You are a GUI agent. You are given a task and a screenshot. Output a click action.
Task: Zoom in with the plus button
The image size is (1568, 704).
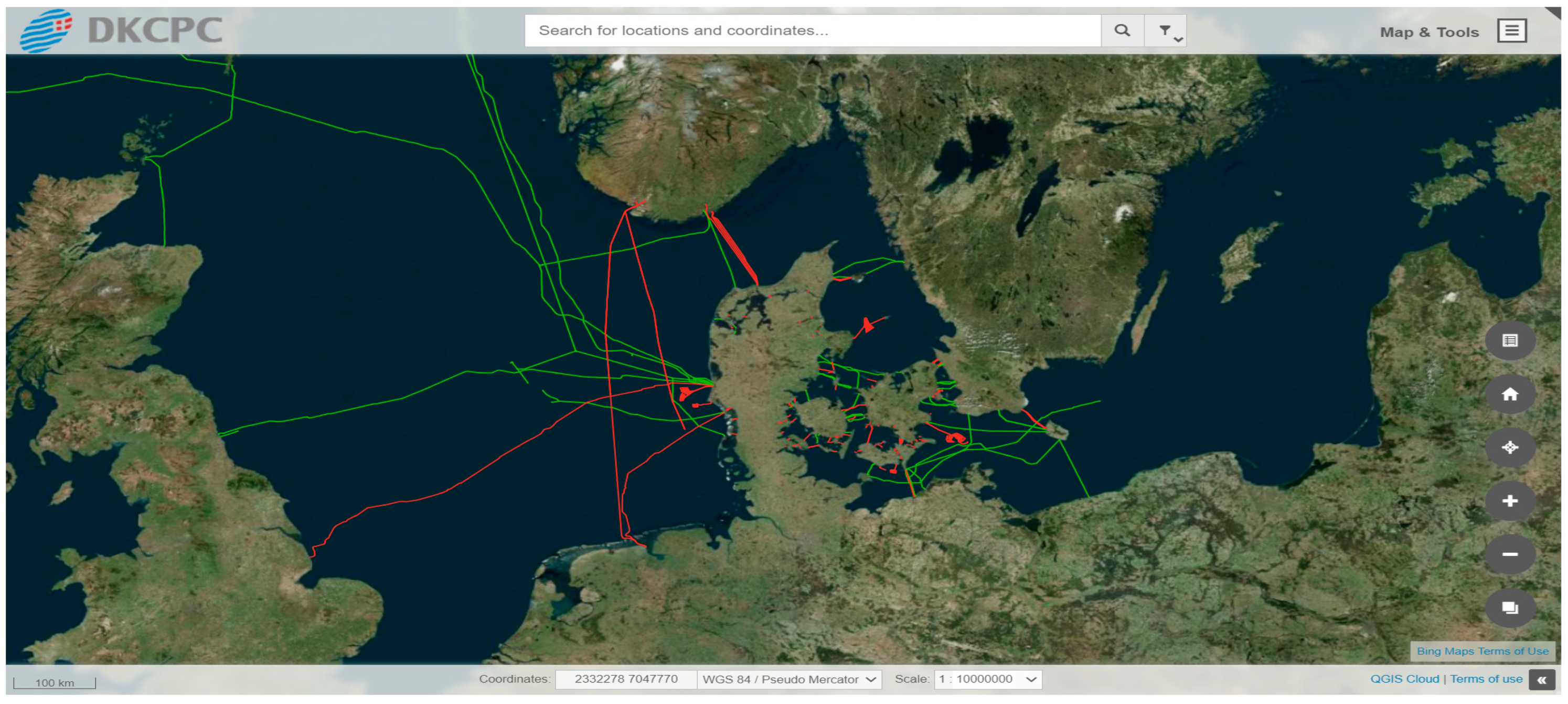pyautogui.click(x=1510, y=502)
